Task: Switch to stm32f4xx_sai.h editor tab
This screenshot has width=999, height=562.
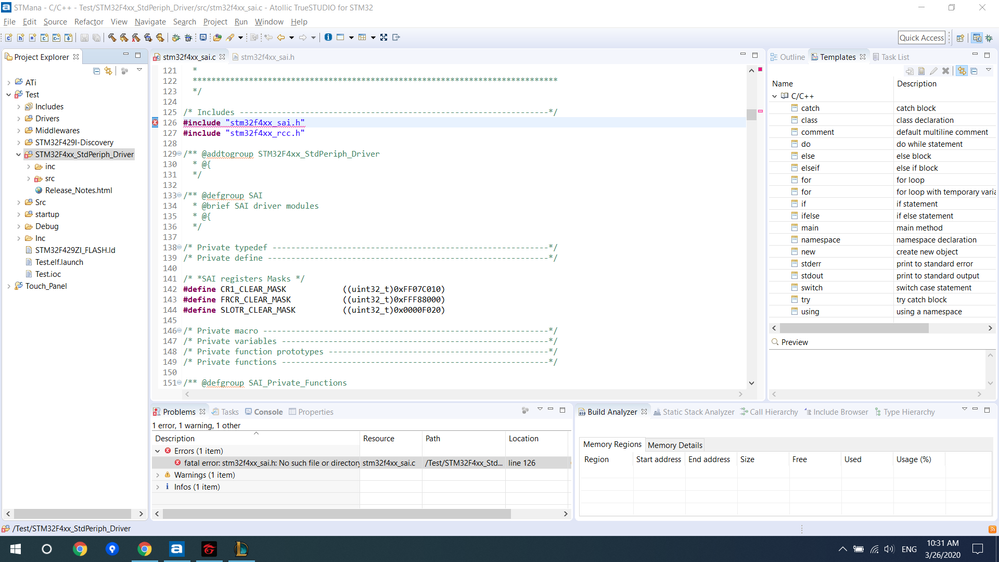Action: coord(262,57)
